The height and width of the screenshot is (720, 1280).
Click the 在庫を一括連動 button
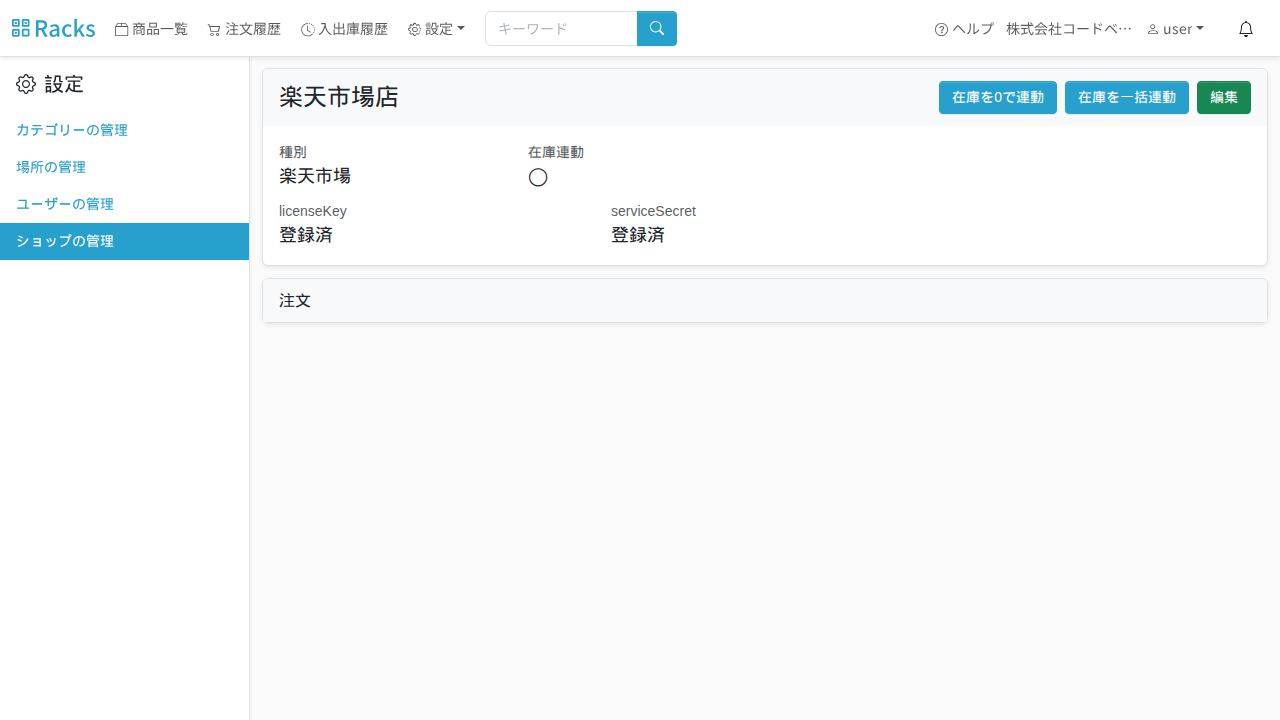(x=1127, y=97)
